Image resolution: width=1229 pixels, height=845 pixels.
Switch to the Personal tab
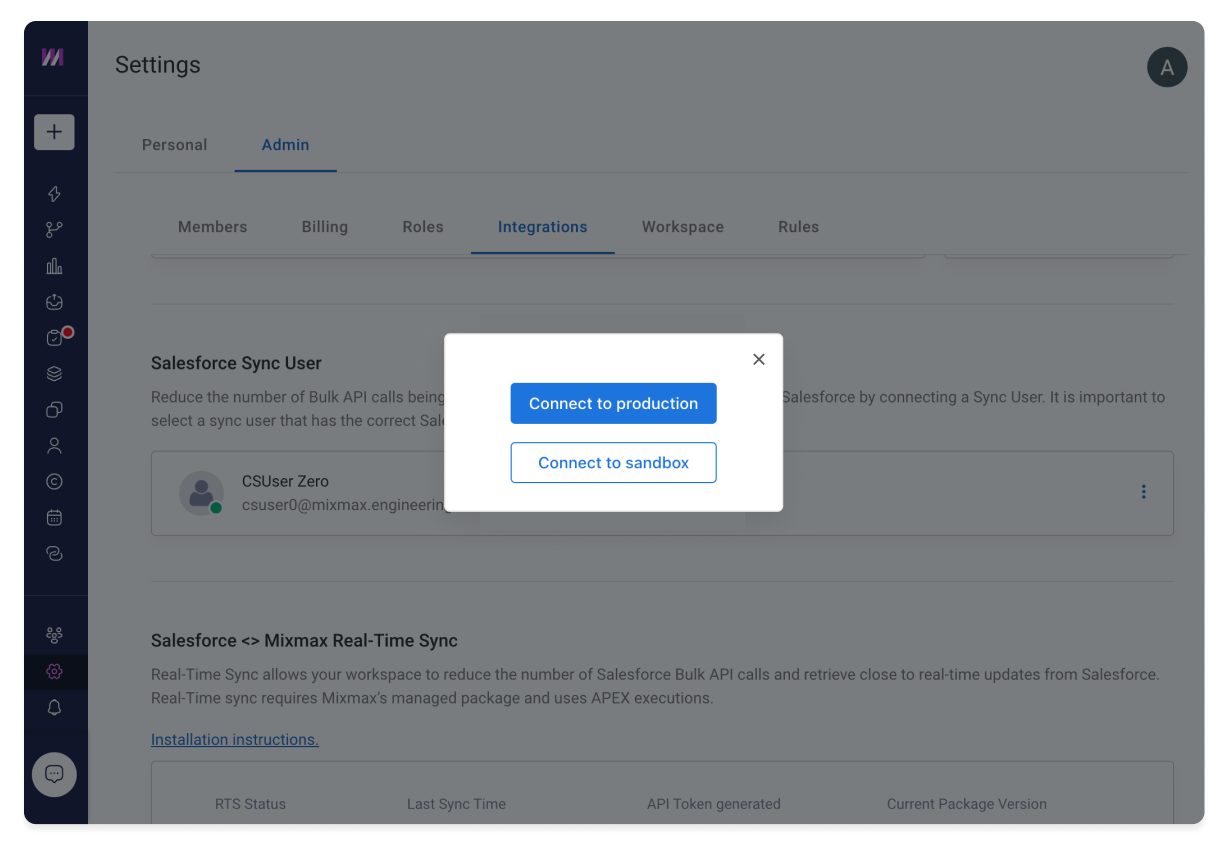pos(174,144)
